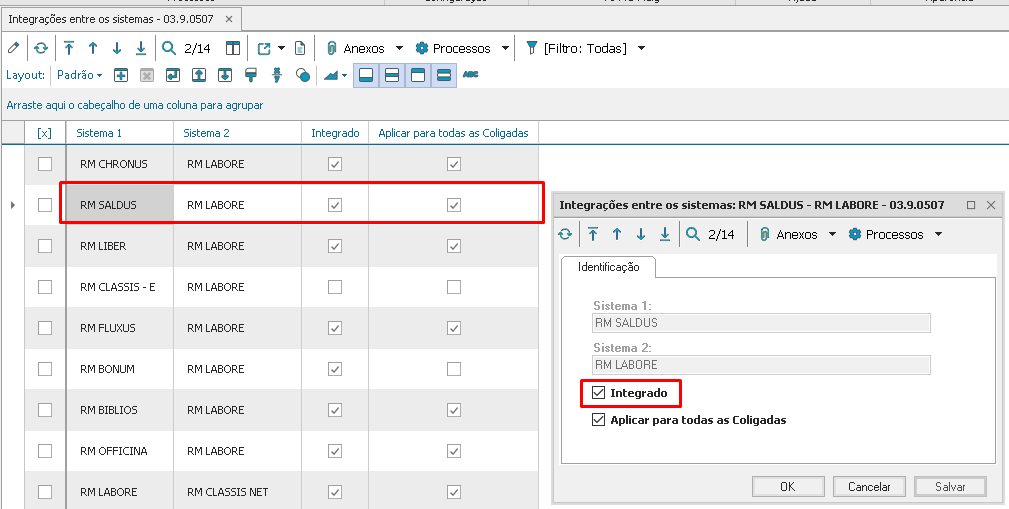Toggle the bottom panel layout button
The width and height of the screenshot is (1009, 509).
coord(366,75)
